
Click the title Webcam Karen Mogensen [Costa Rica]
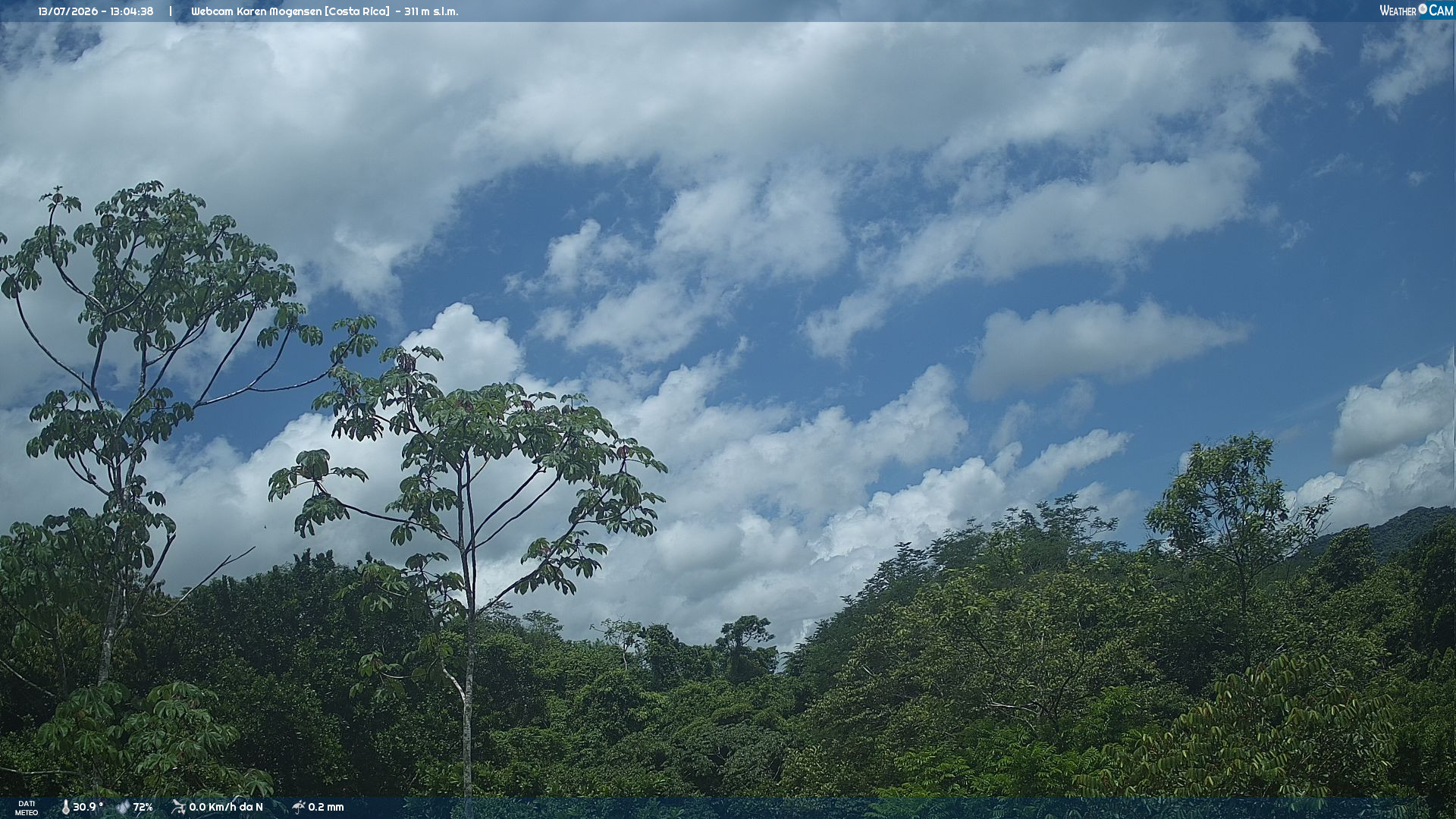click(x=290, y=11)
